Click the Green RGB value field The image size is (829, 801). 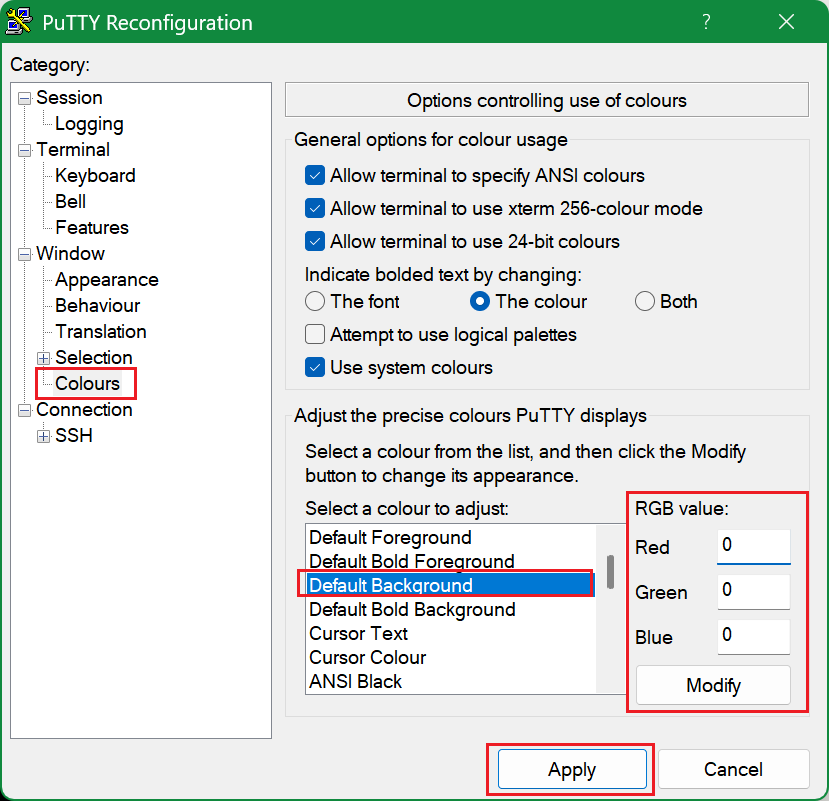[x=753, y=591]
